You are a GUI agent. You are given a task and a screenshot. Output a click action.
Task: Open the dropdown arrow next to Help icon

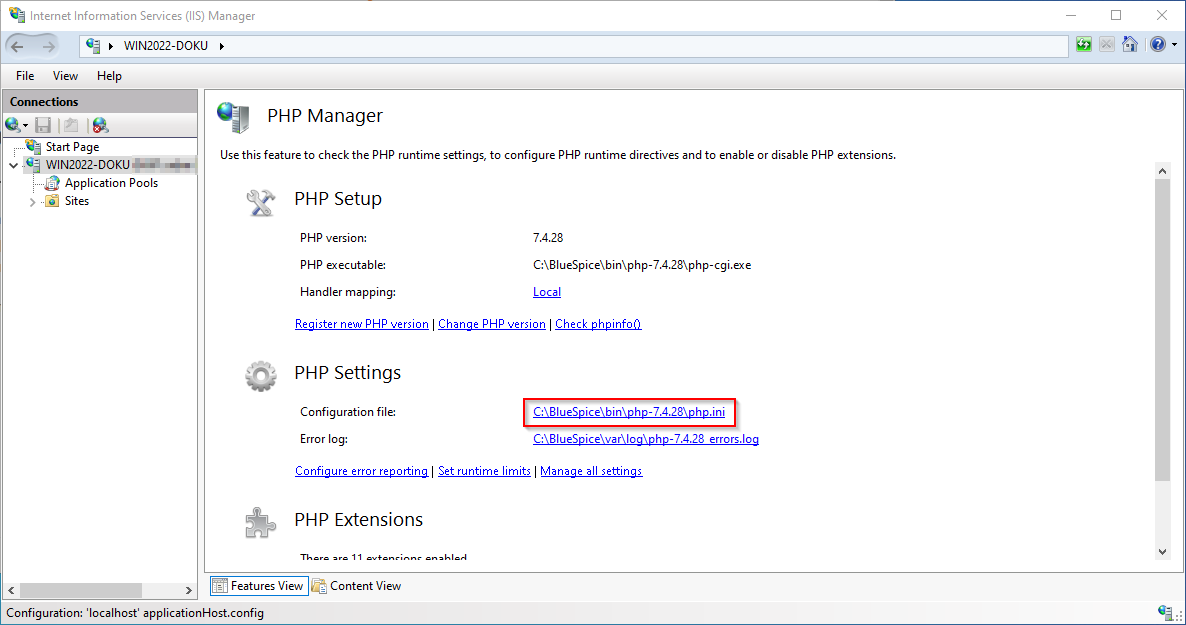1175,45
